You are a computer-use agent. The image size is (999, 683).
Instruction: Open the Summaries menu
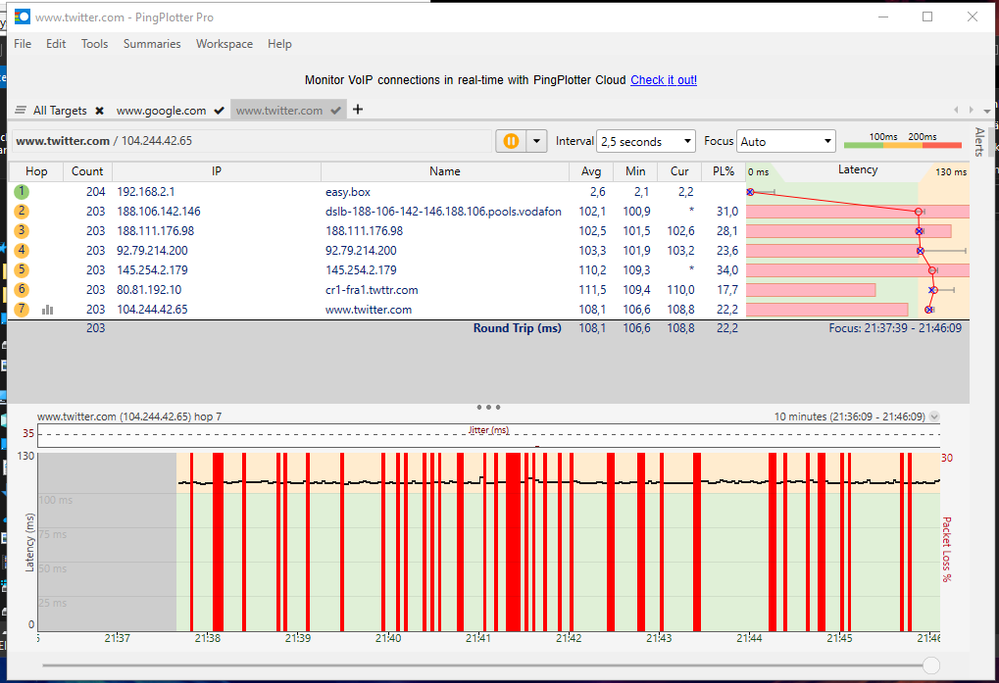pos(152,43)
